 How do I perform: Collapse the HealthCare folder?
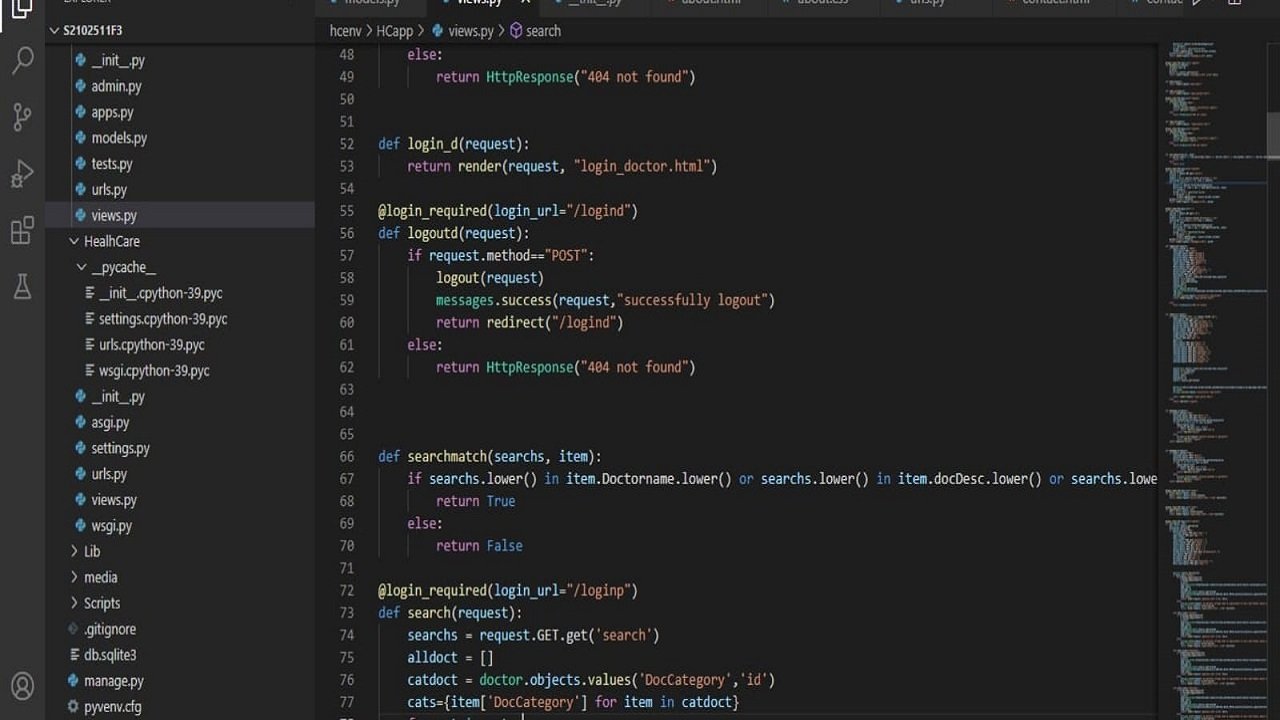74,242
